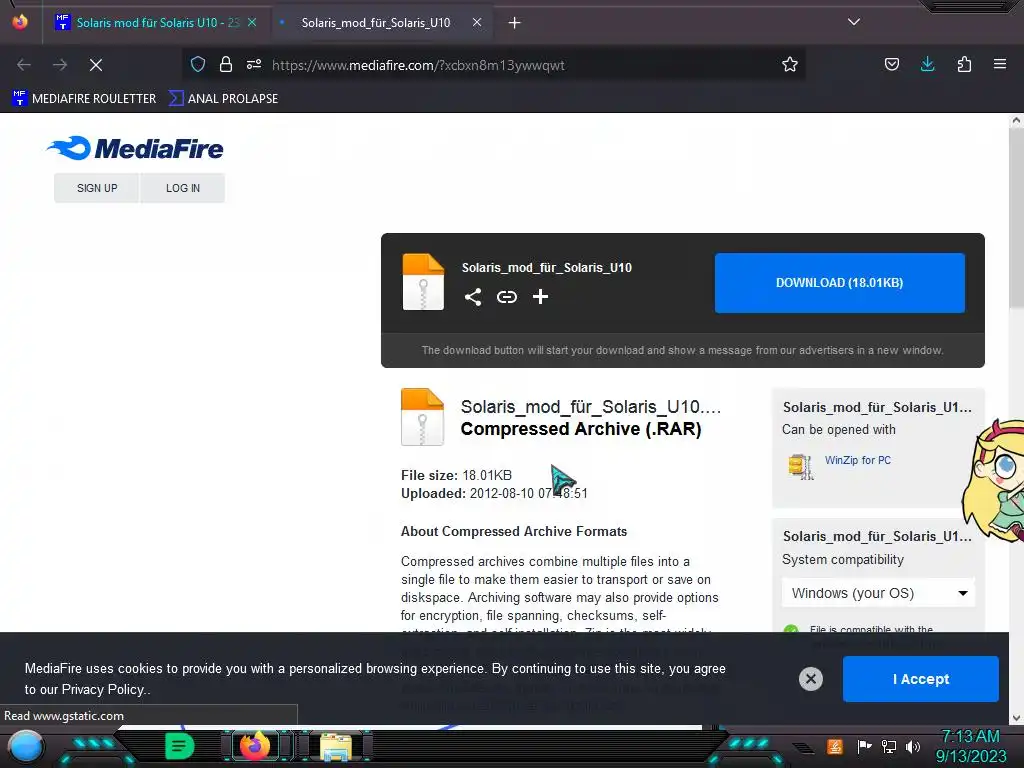The height and width of the screenshot is (768, 1024).
Task: Share the file via share icon
Action: pos(473,297)
